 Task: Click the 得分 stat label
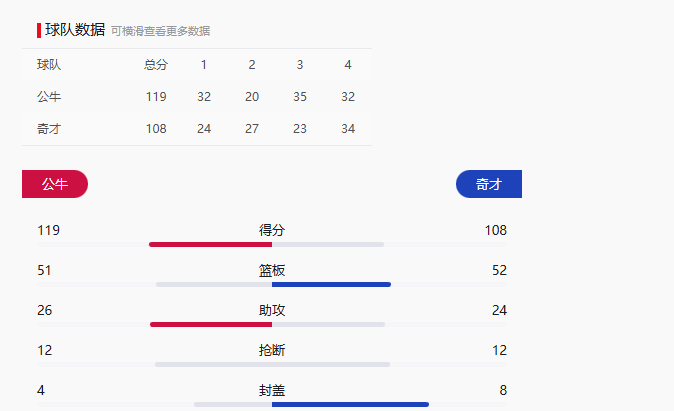point(272,230)
